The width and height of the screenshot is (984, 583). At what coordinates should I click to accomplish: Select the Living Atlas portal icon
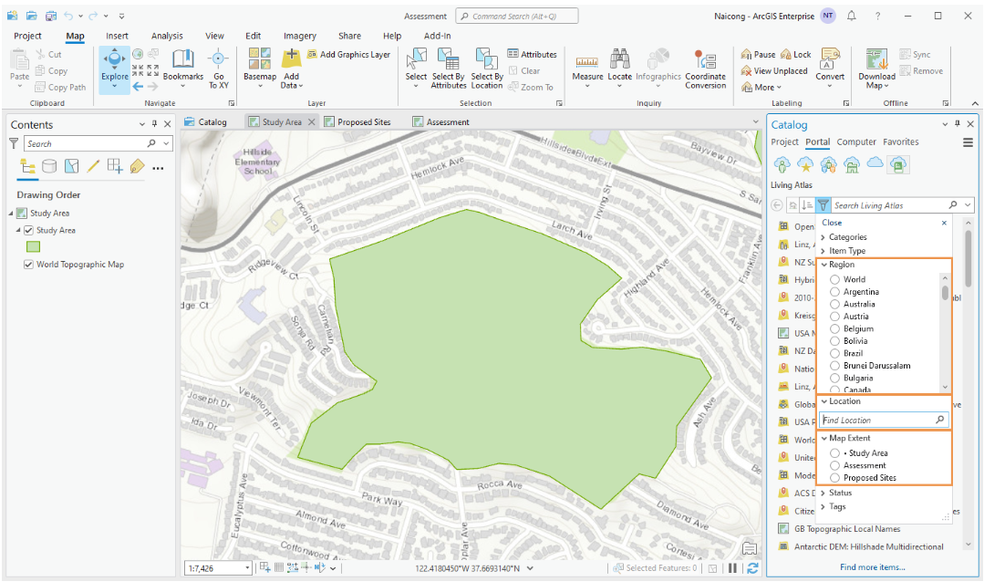tap(898, 164)
